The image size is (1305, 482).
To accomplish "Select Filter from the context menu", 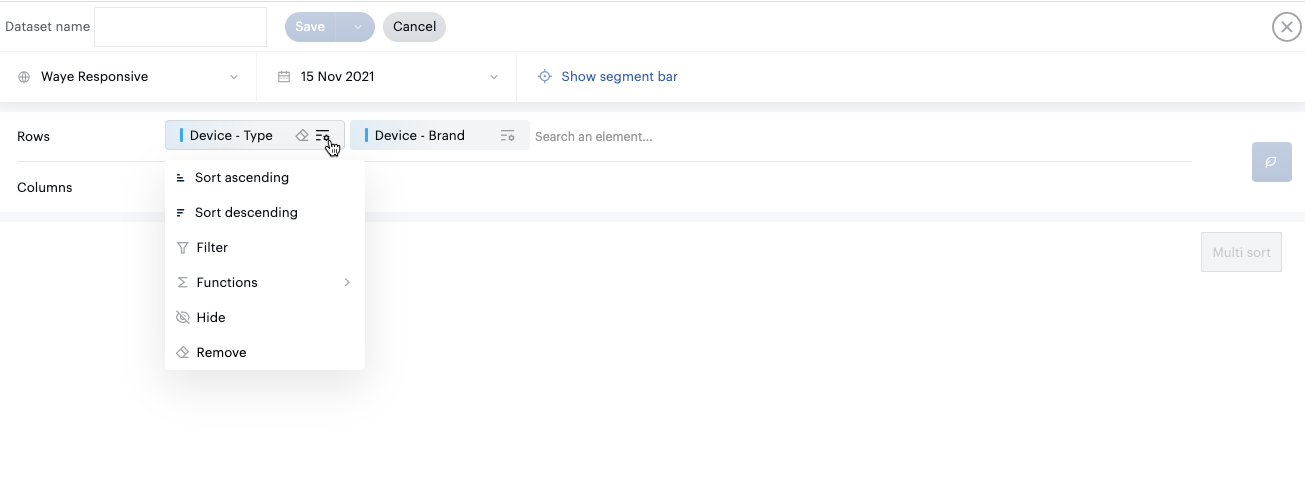I will point(212,248).
